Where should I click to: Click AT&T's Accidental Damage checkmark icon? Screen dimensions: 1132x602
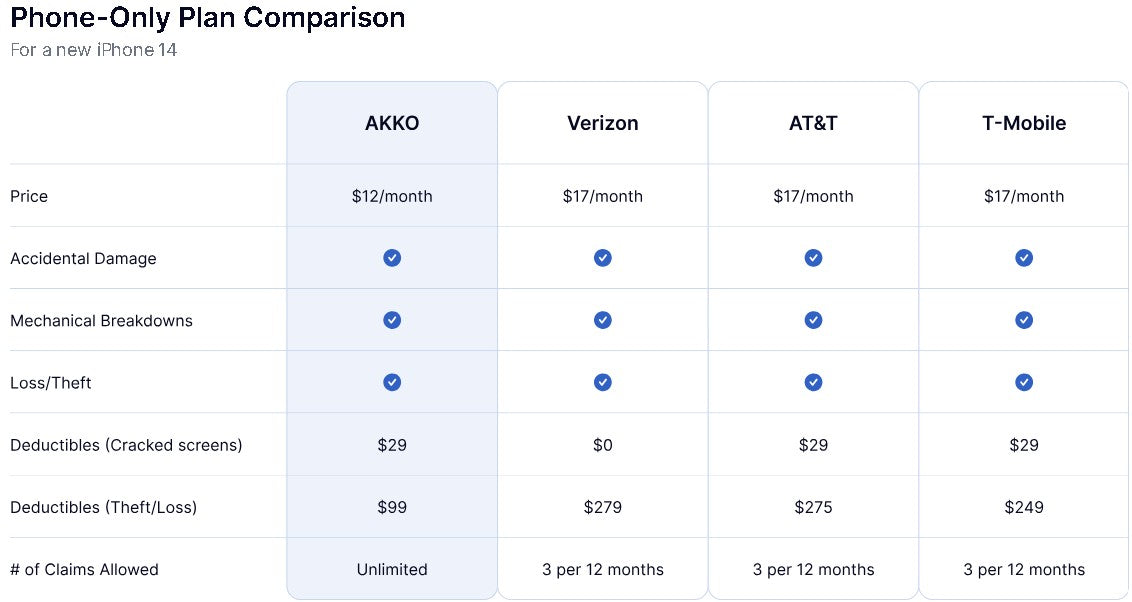[x=813, y=258]
